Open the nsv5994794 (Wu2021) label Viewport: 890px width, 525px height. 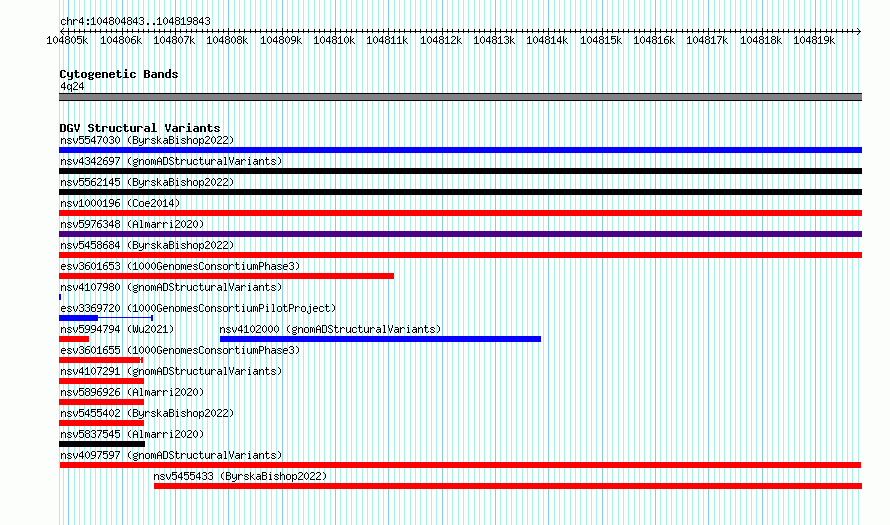coord(117,329)
